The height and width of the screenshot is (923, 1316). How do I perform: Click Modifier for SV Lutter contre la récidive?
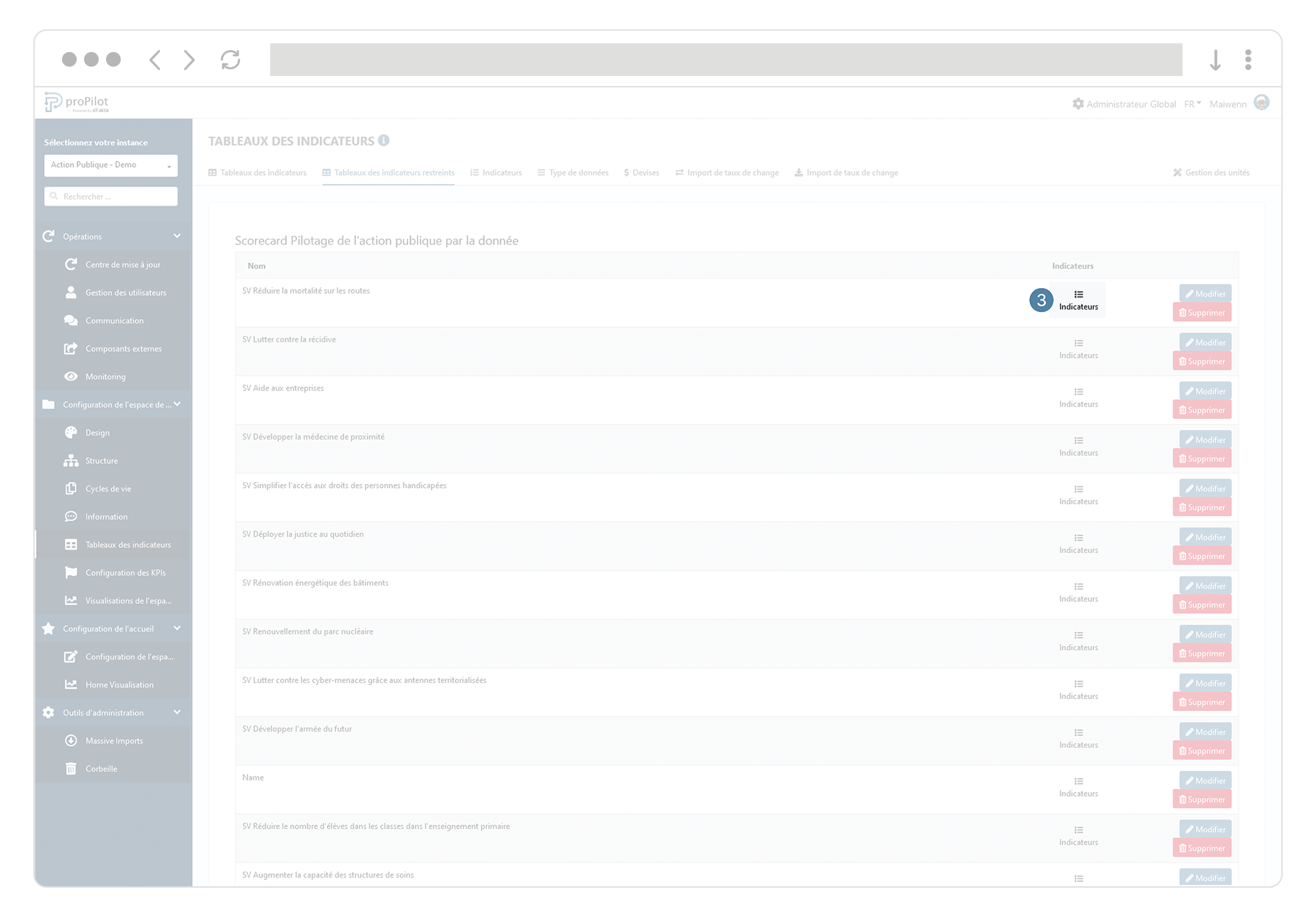[1205, 342]
